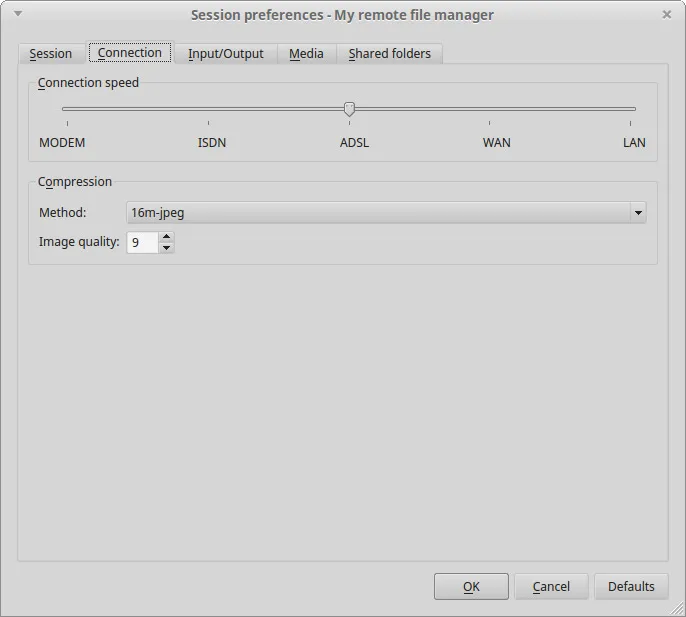Click the connection speed slider handle
Image resolution: width=686 pixels, height=617 pixels.
[x=349, y=109]
